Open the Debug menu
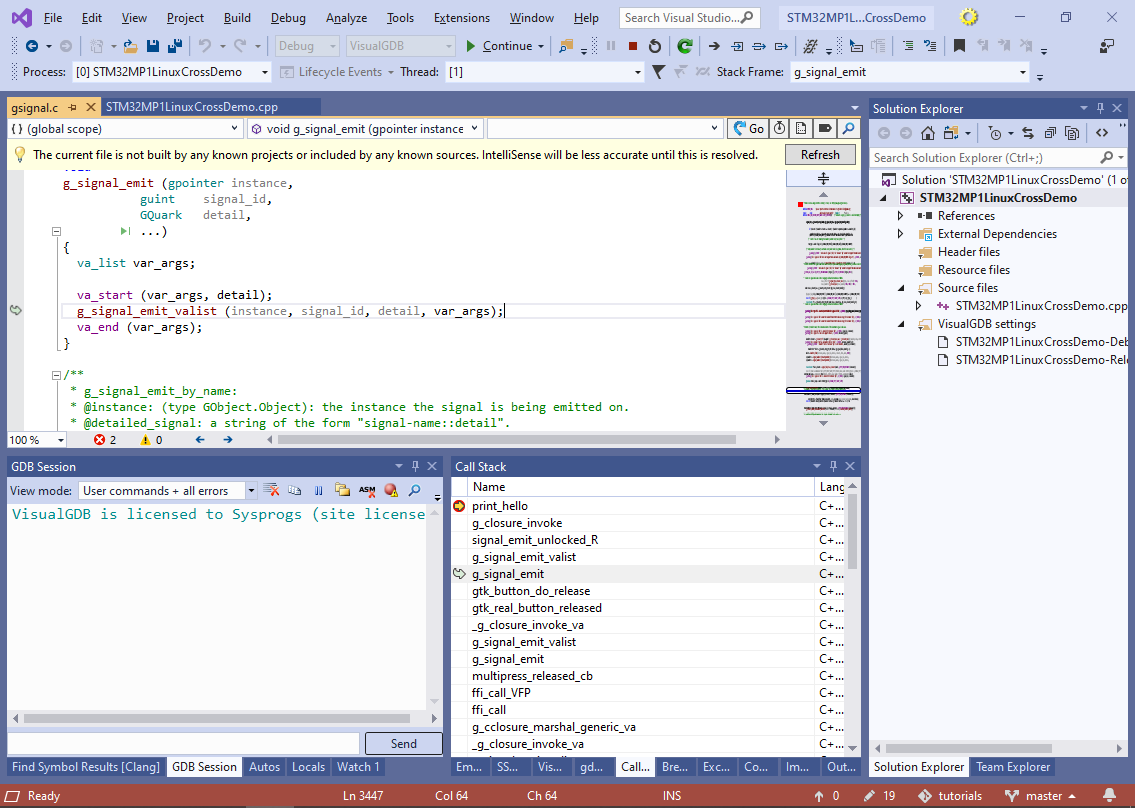Screen dimensions: 1135x808 (x=288, y=18)
